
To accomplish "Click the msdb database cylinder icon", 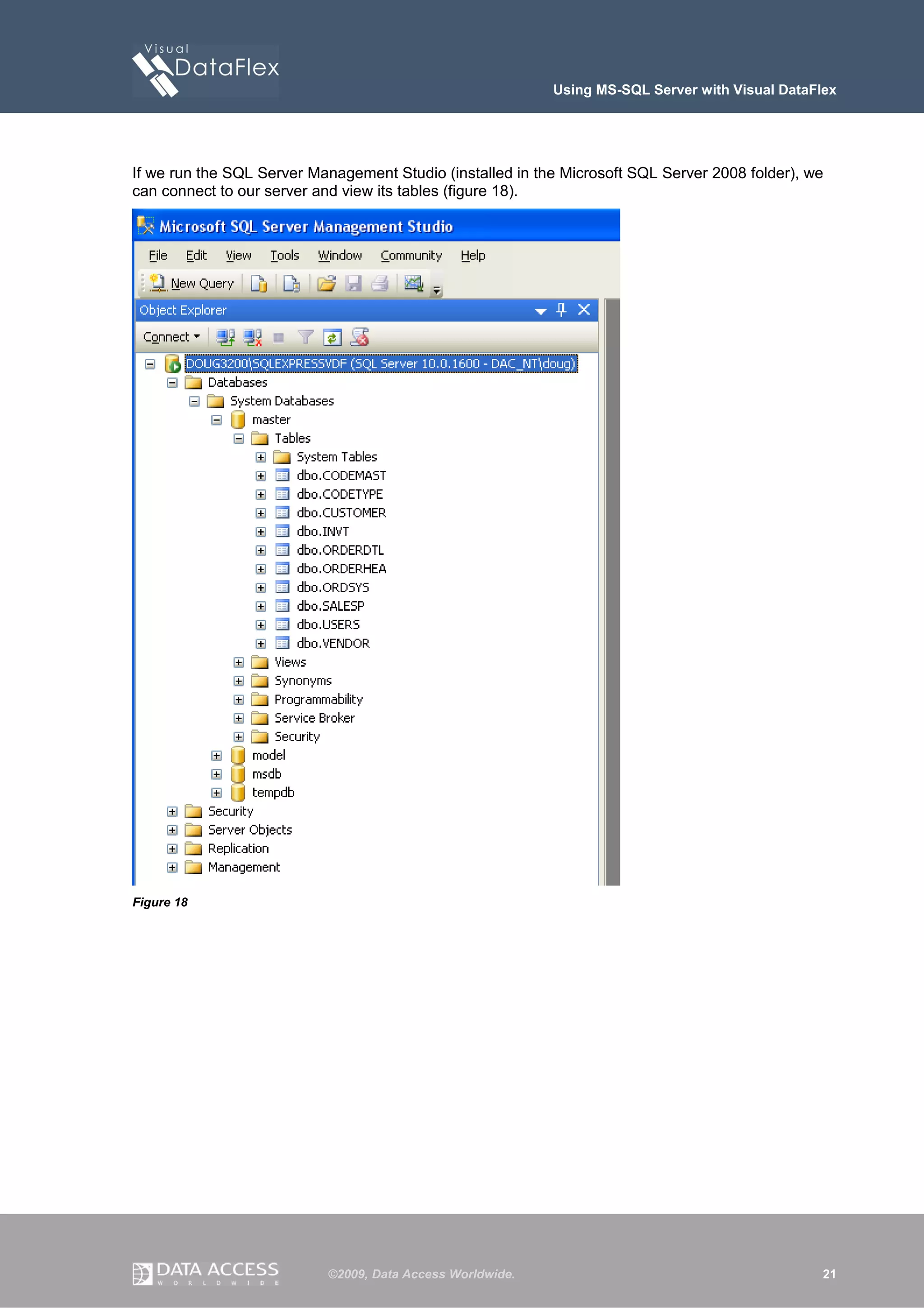I will click(238, 774).
